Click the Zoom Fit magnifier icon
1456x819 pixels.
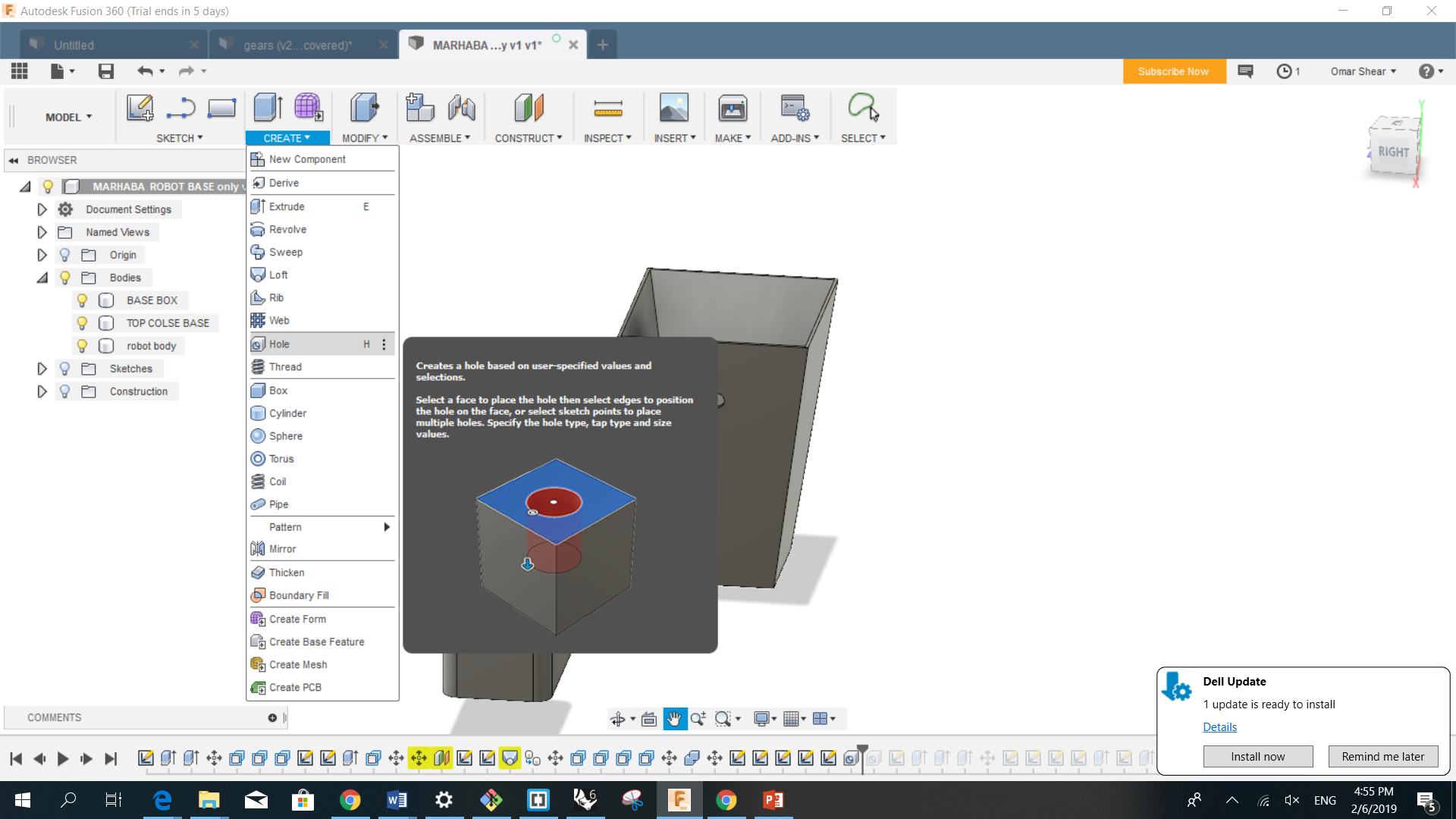coord(723,719)
